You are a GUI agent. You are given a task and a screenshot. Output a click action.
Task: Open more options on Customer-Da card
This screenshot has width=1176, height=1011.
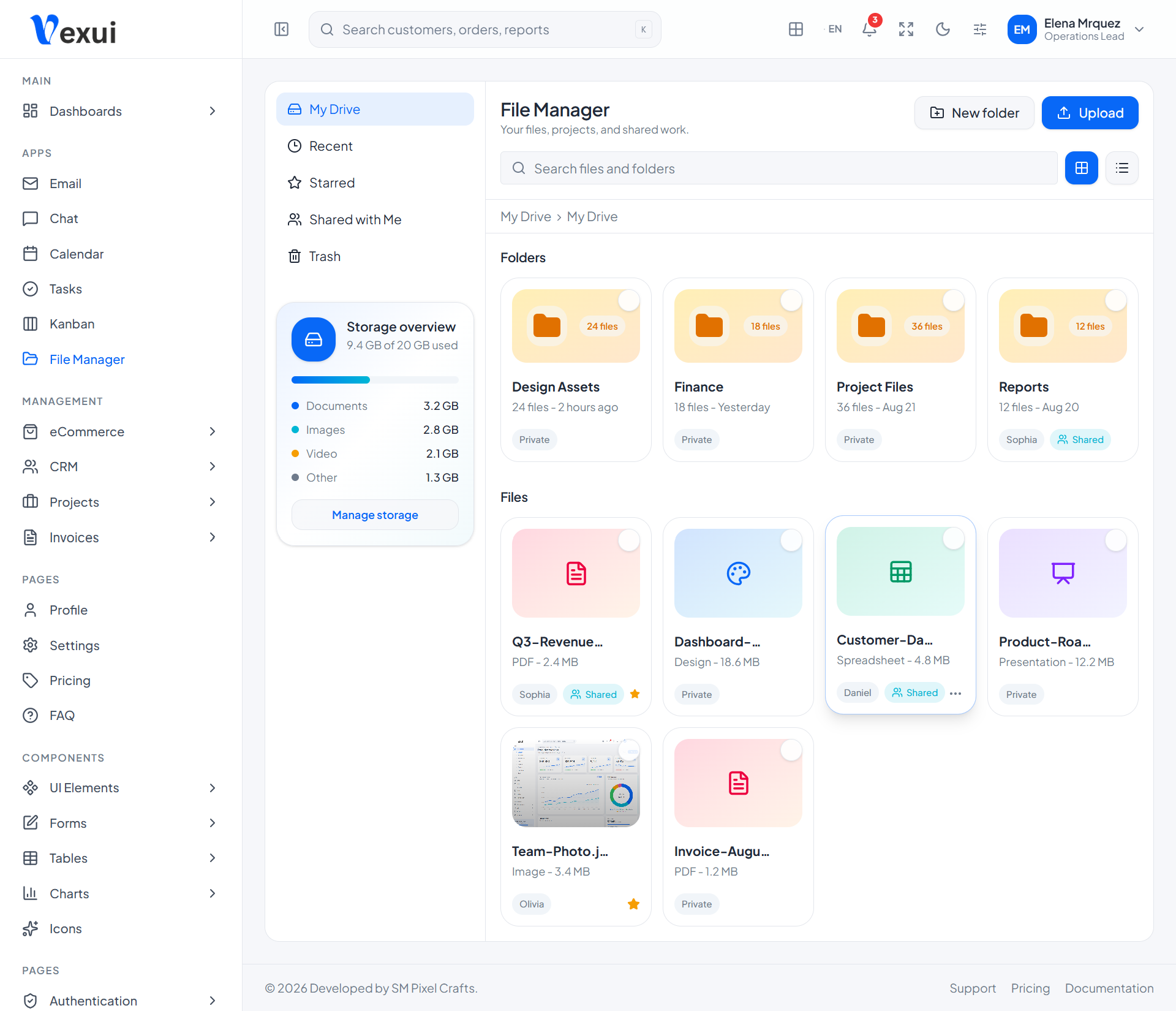[x=956, y=693]
